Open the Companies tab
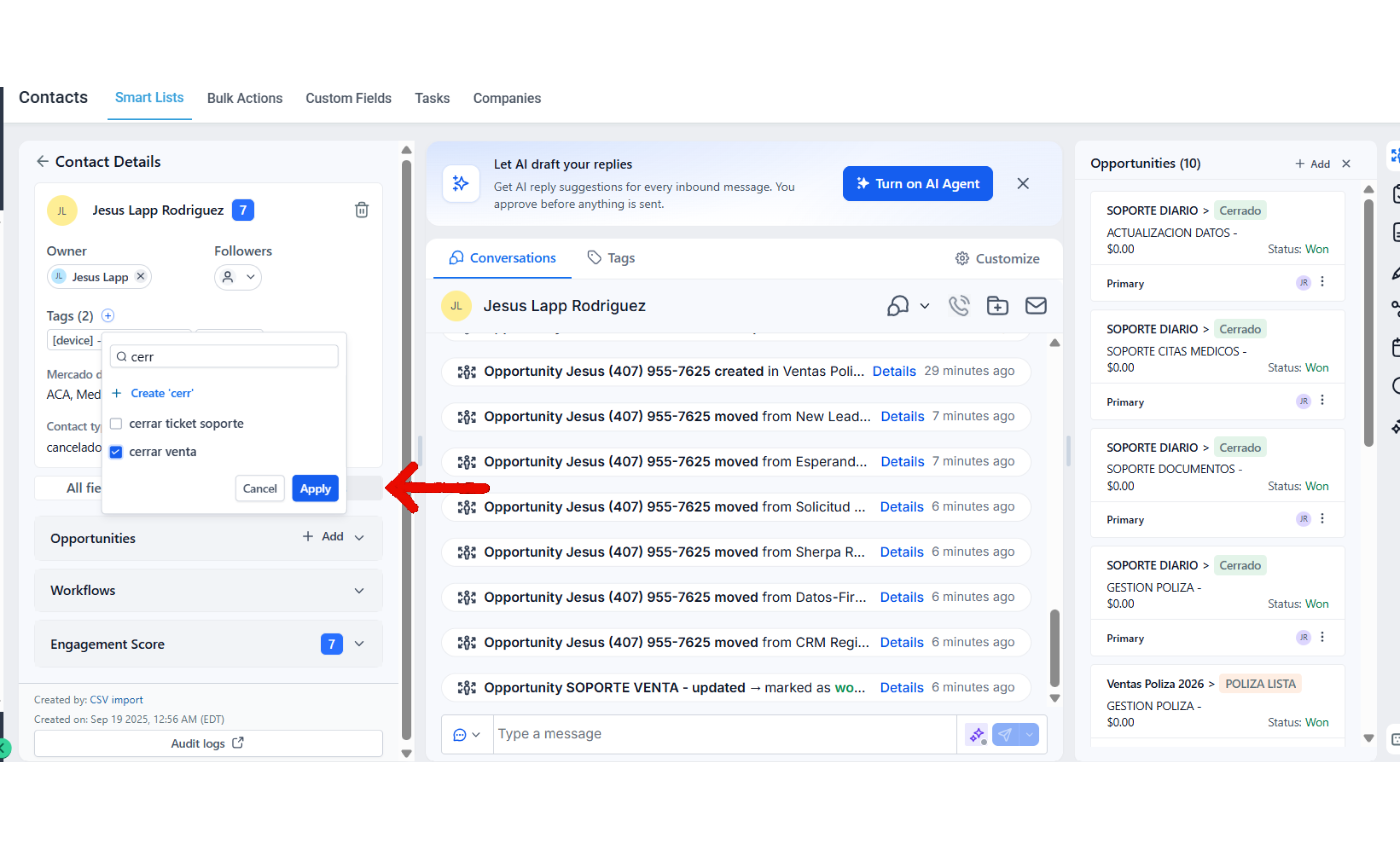The height and width of the screenshot is (849, 1400). 507,98
